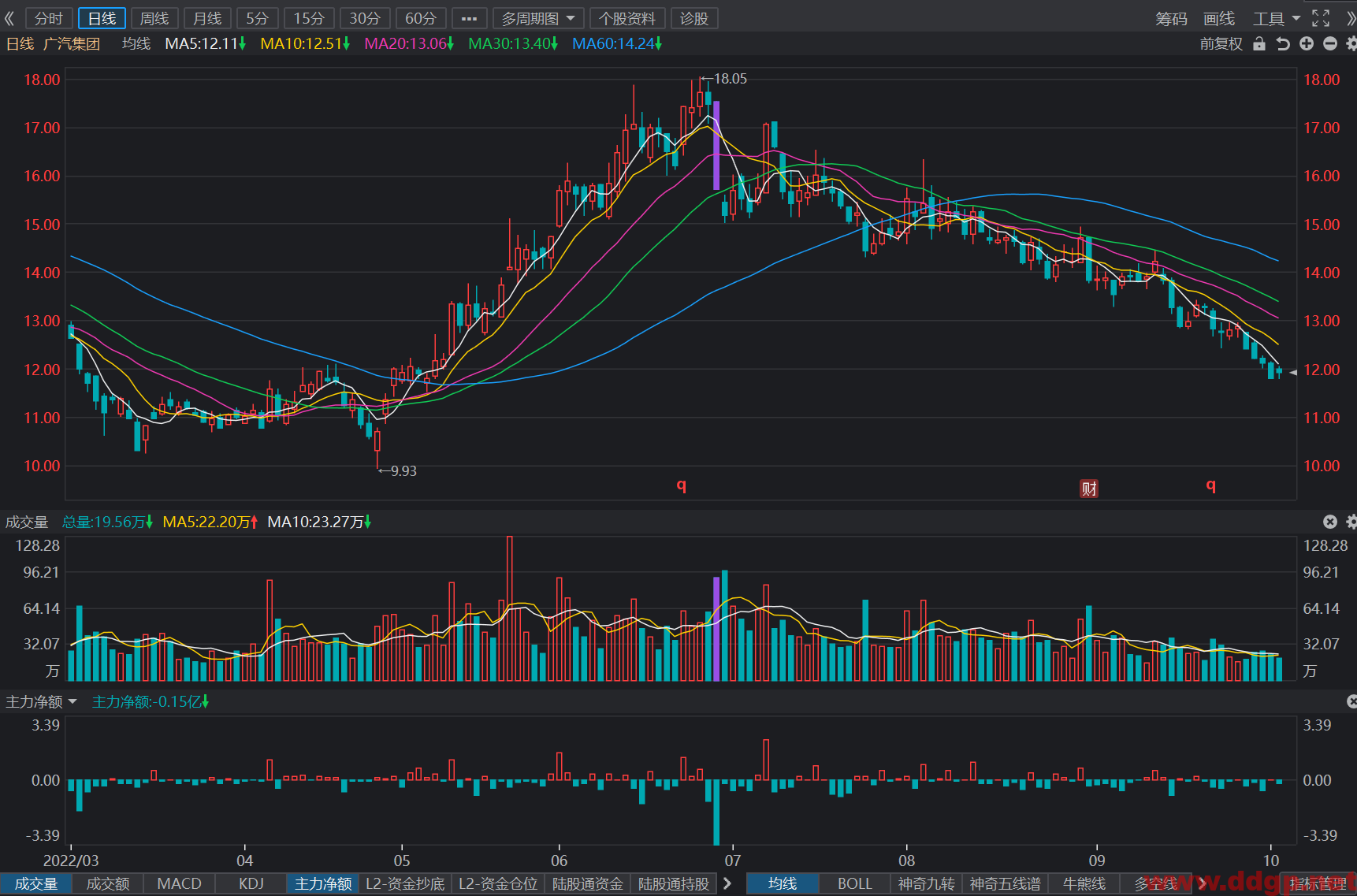Screen dimensions: 1357x896
Task: Select the 牛熊线 indicator tab
Action: [1084, 884]
